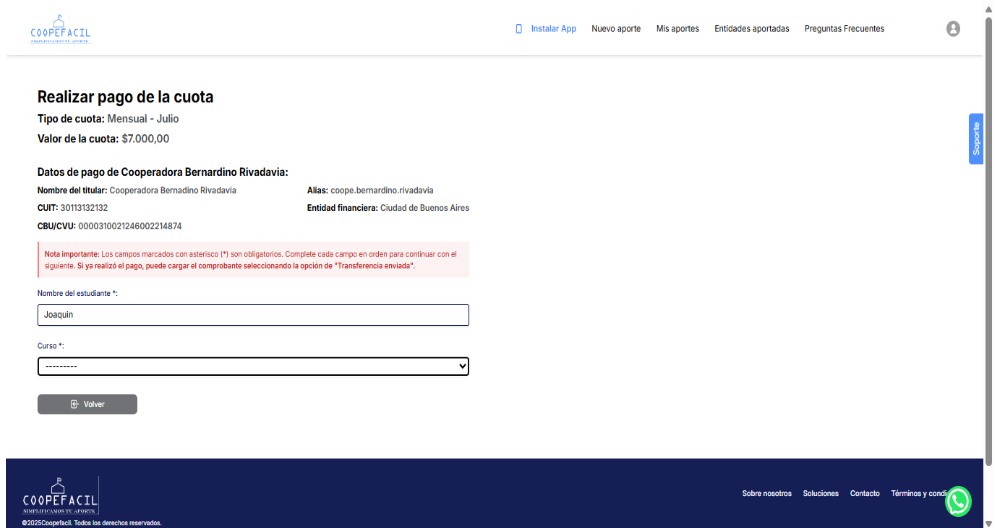This screenshot has height=528, width=995.
Task: Open WhatsApp chat floating icon
Action: coord(958,500)
